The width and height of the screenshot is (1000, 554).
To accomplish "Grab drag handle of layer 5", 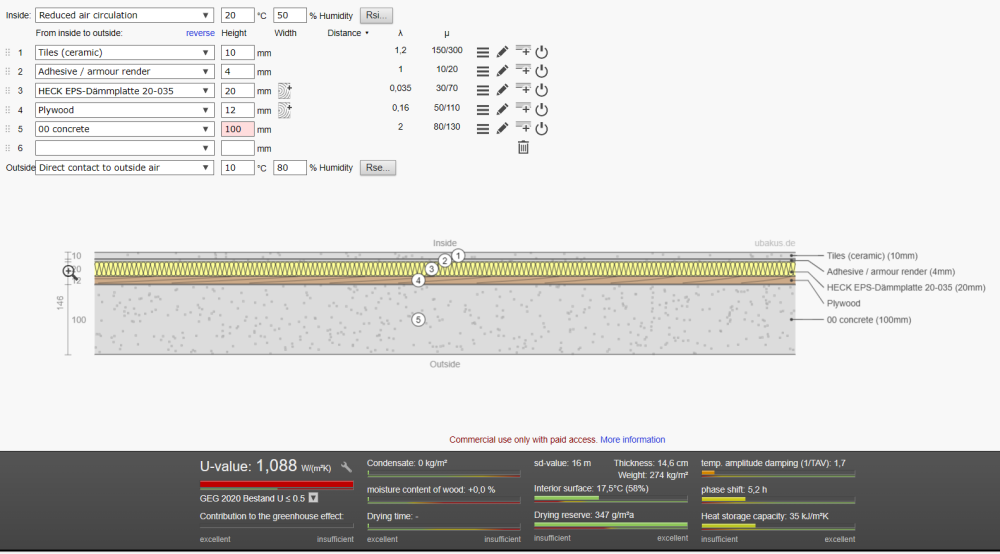I will [8, 129].
